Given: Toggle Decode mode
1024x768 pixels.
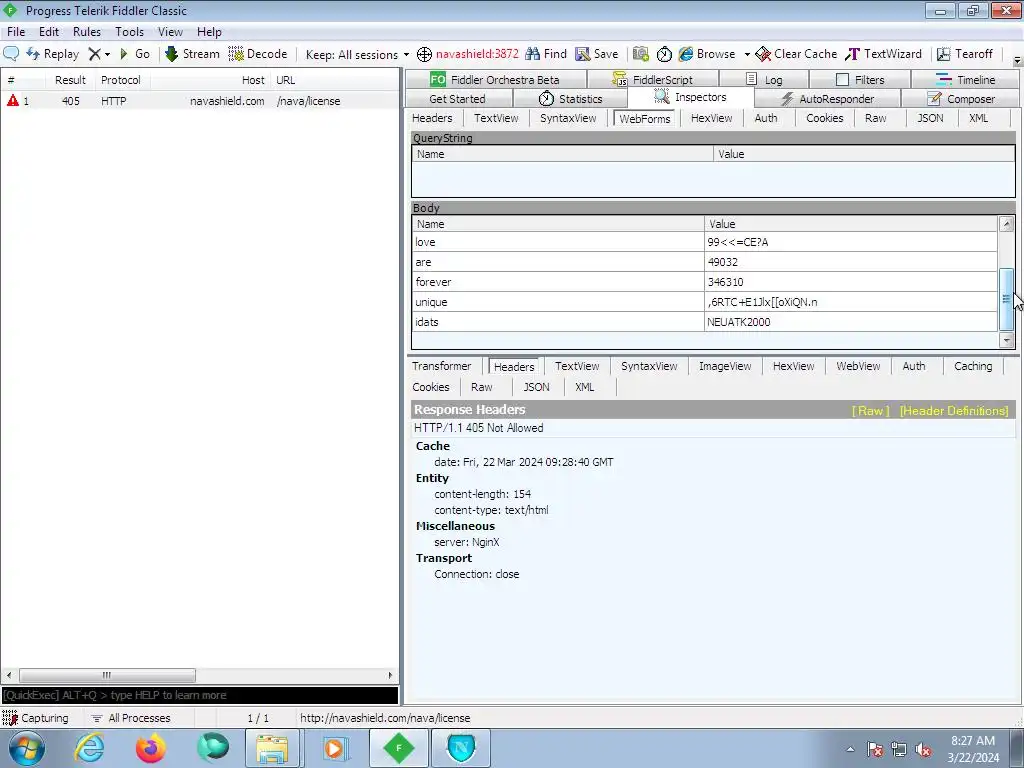Looking at the screenshot, I should coord(258,54).
